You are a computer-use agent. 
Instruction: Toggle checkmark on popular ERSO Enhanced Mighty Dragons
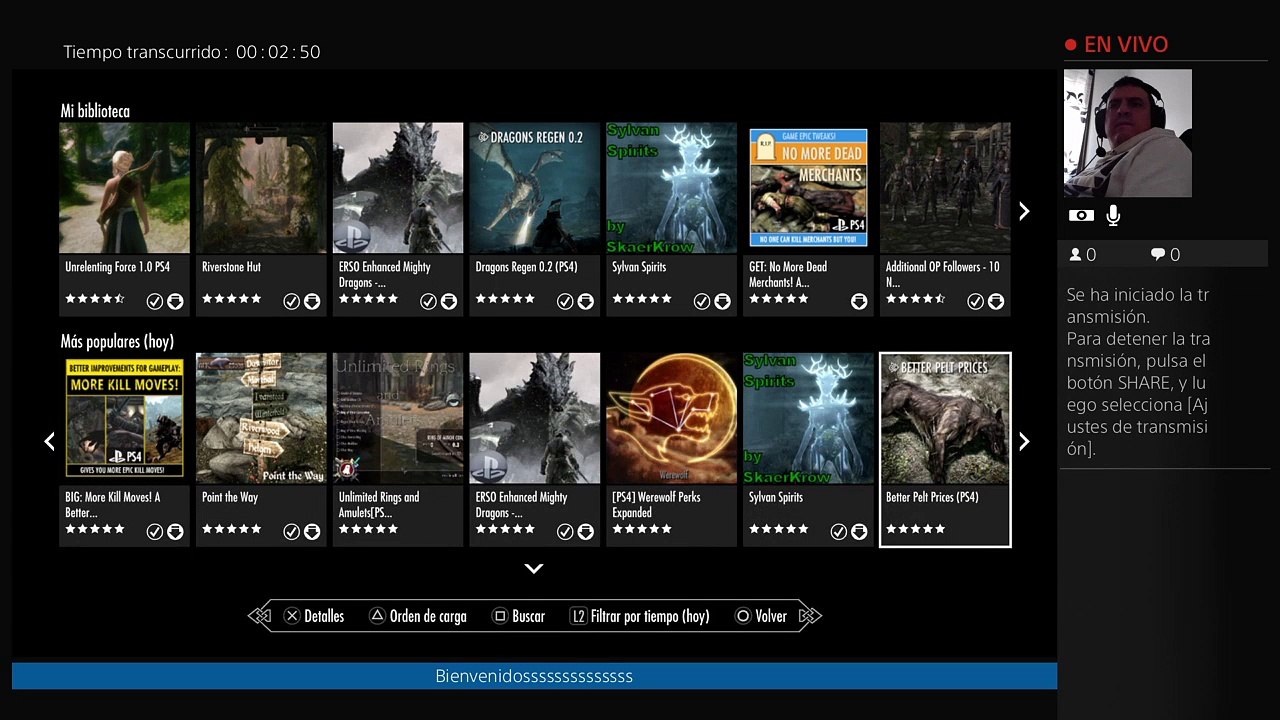pyautogui.click(x=565, y=531)
